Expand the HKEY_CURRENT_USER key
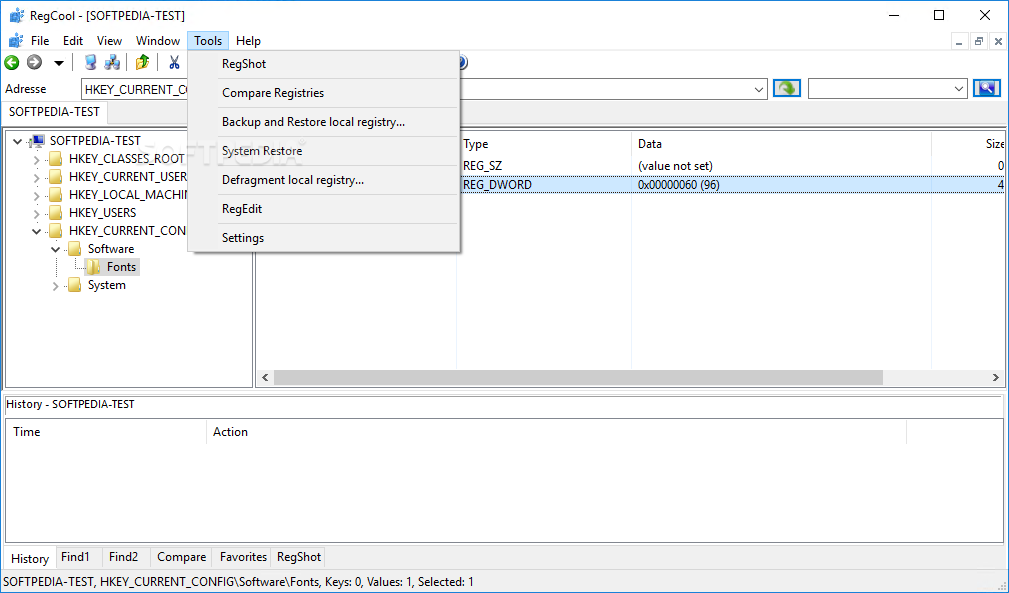Viewport: 1009px width, 593px height. click(36, 178)
